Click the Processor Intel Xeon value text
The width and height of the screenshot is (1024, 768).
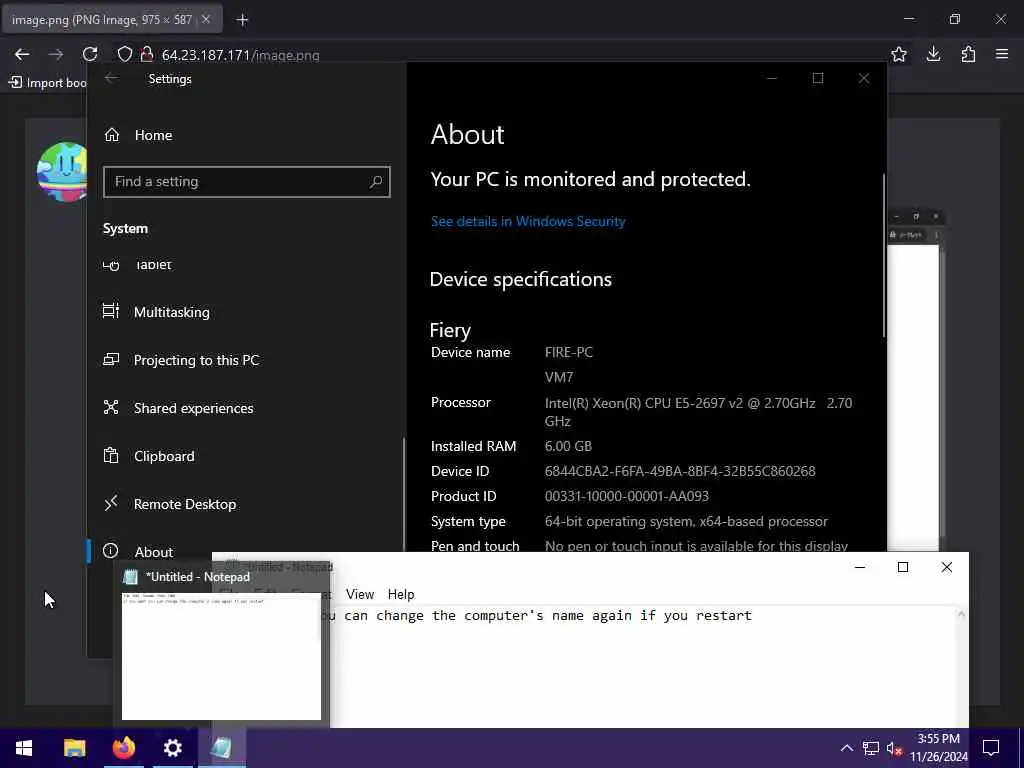(x=698, y=412)
